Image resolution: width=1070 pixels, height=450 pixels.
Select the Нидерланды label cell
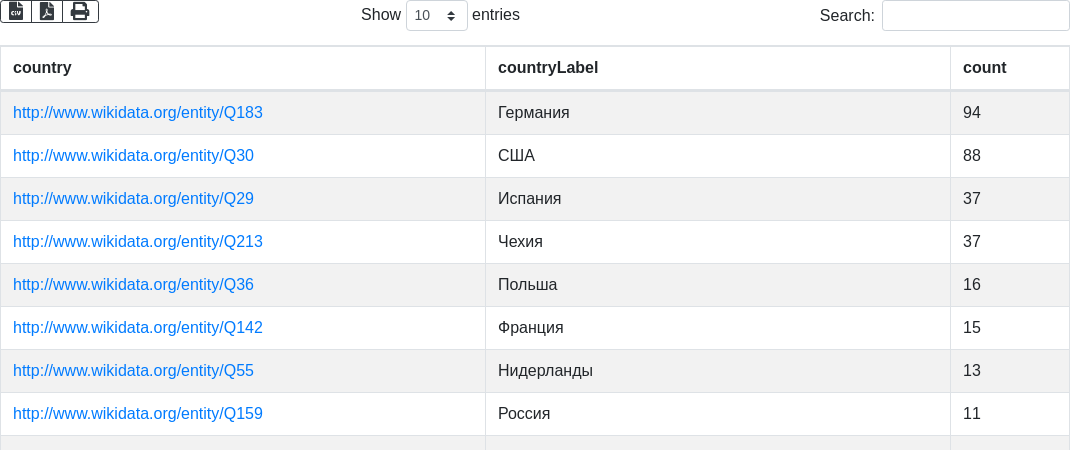tap(718, 371)
